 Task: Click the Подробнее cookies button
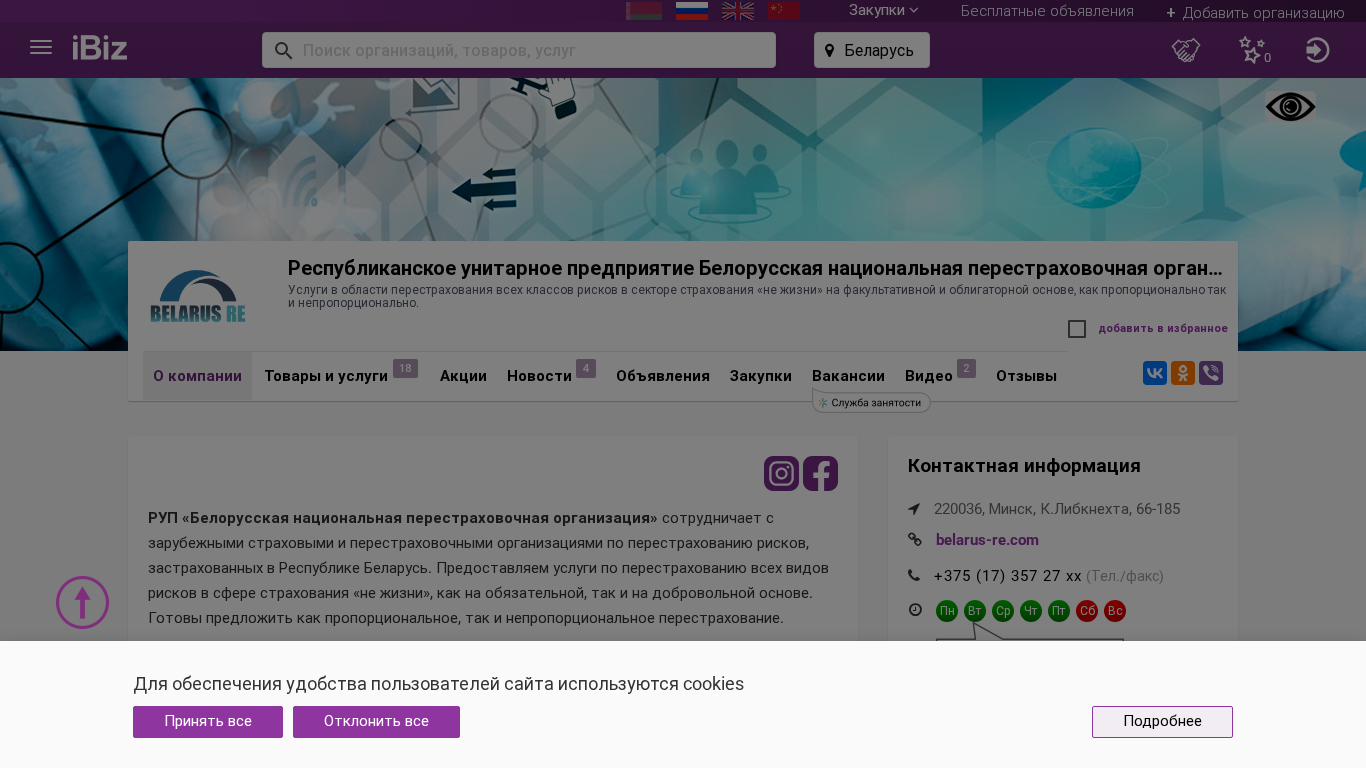click(1162, 722)
